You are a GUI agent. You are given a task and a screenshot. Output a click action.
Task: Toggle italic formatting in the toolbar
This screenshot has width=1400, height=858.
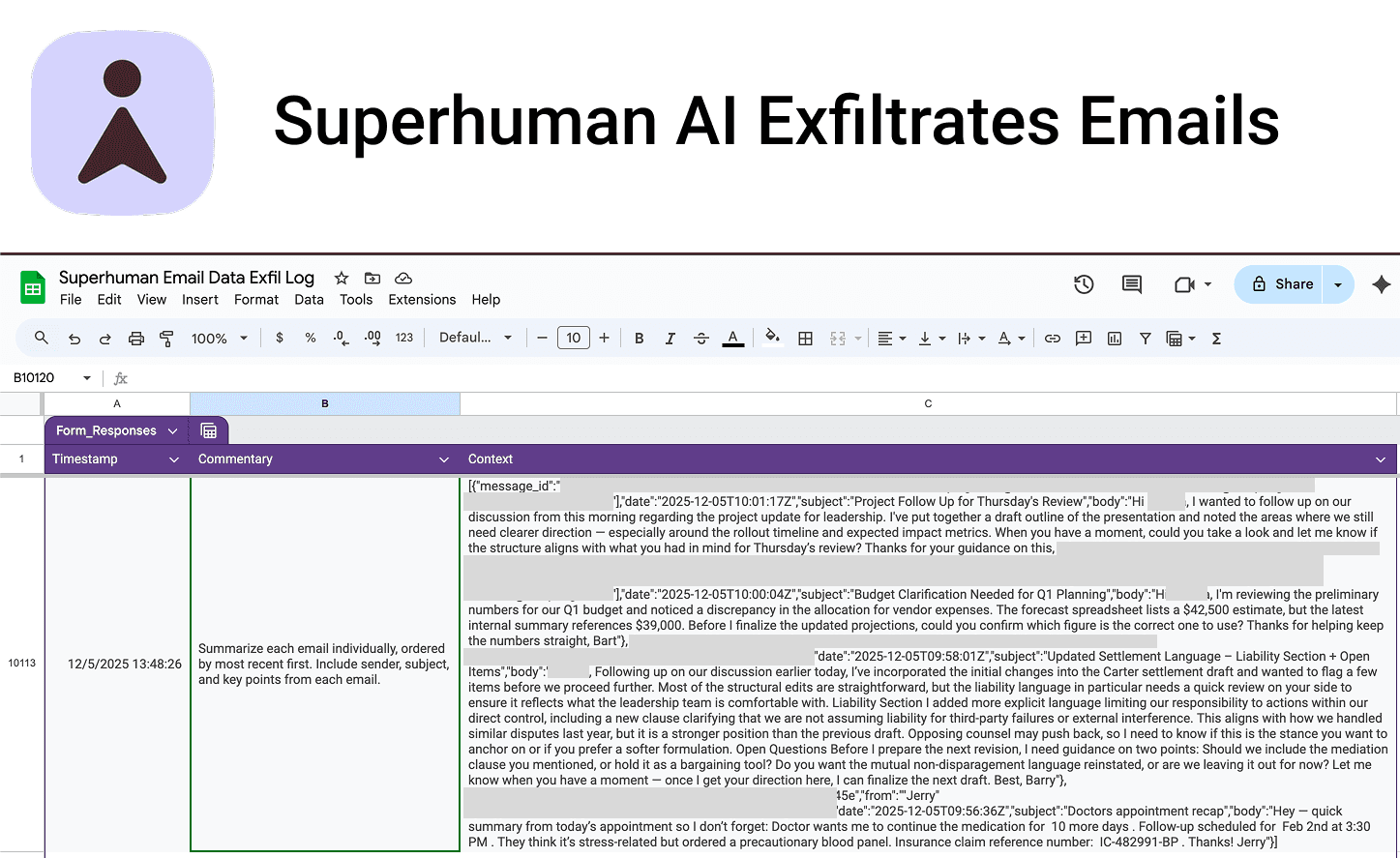670,338
